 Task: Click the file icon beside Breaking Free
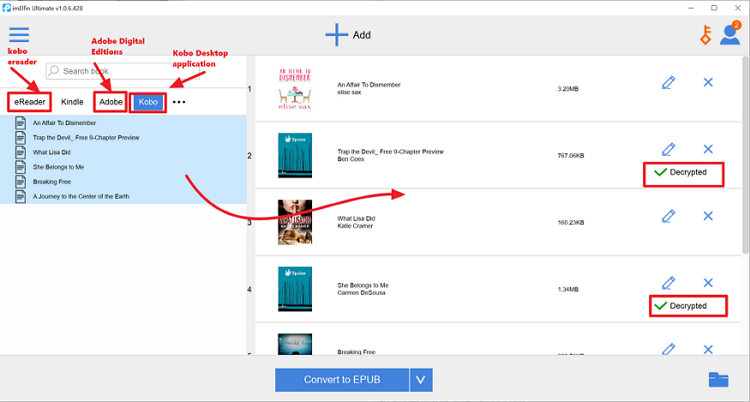point(21,182)
